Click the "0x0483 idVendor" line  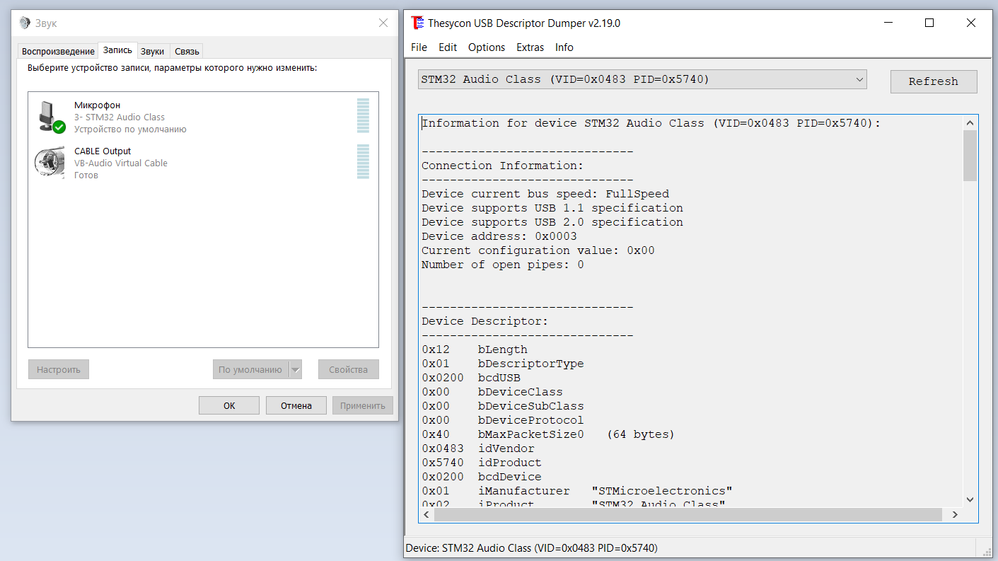[478, 448]
